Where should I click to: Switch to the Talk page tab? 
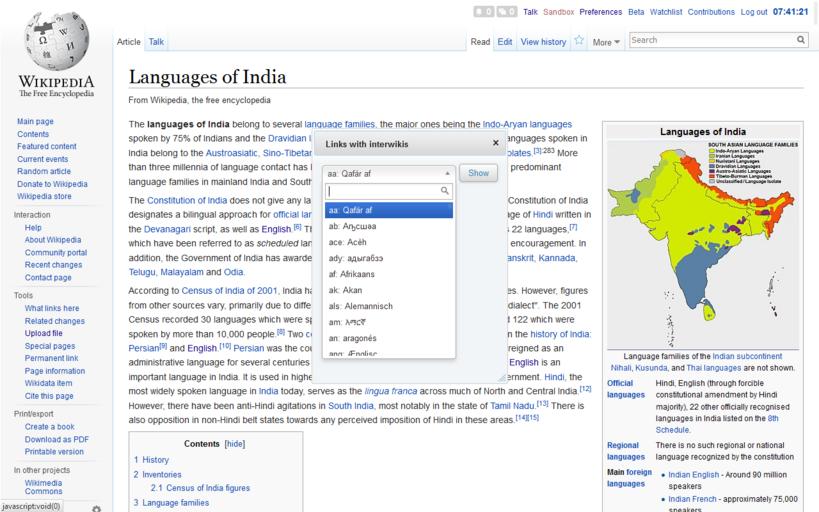(x=157, y=42)
